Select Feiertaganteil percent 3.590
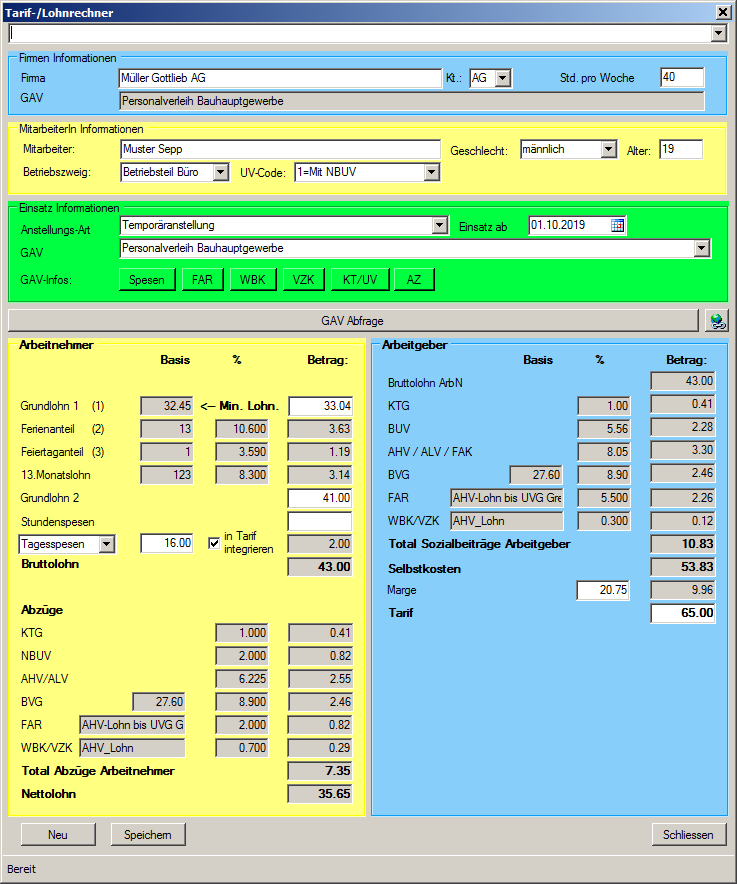737x884 pixels. (x=241, y=452)
